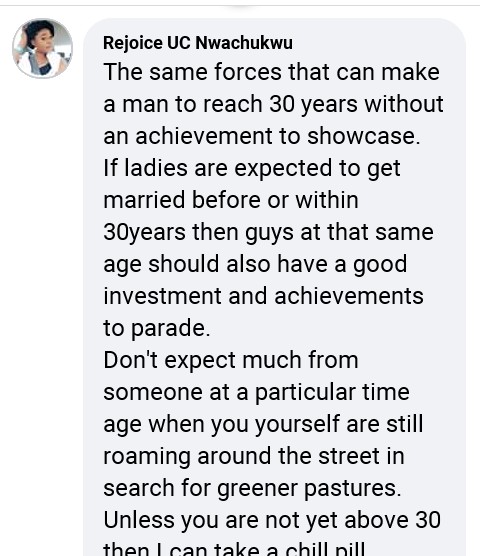Click the line 'a man to reach 30 years without'
This screenshot has width=480, height=556.
tap(273, 105)
